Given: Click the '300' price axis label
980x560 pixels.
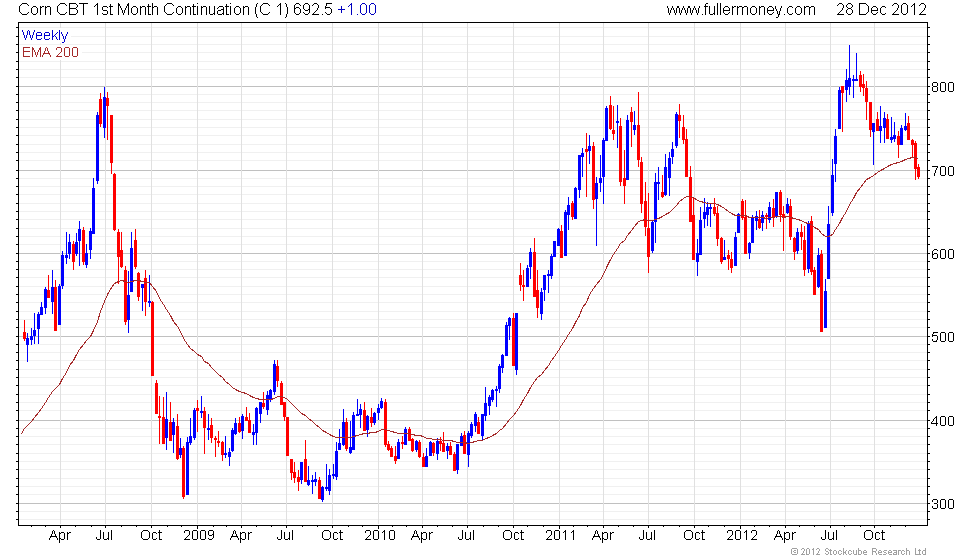Looking at the screenshot, I should click(942, 504).
